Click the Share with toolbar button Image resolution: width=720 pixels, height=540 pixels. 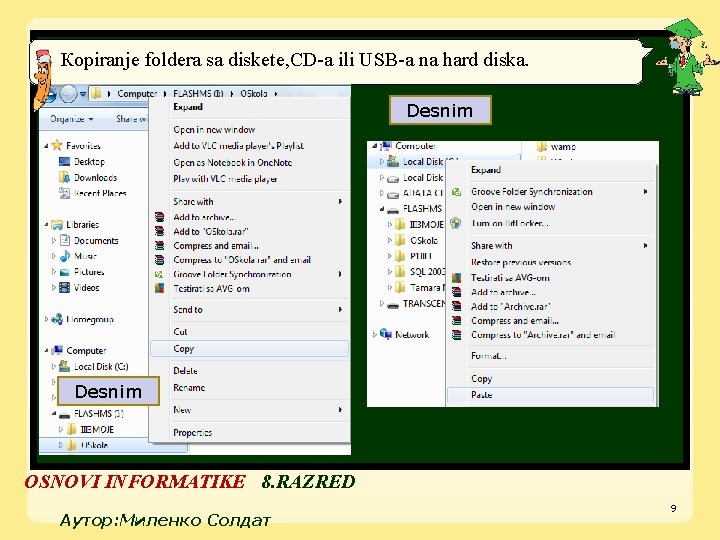click(131, 119)
